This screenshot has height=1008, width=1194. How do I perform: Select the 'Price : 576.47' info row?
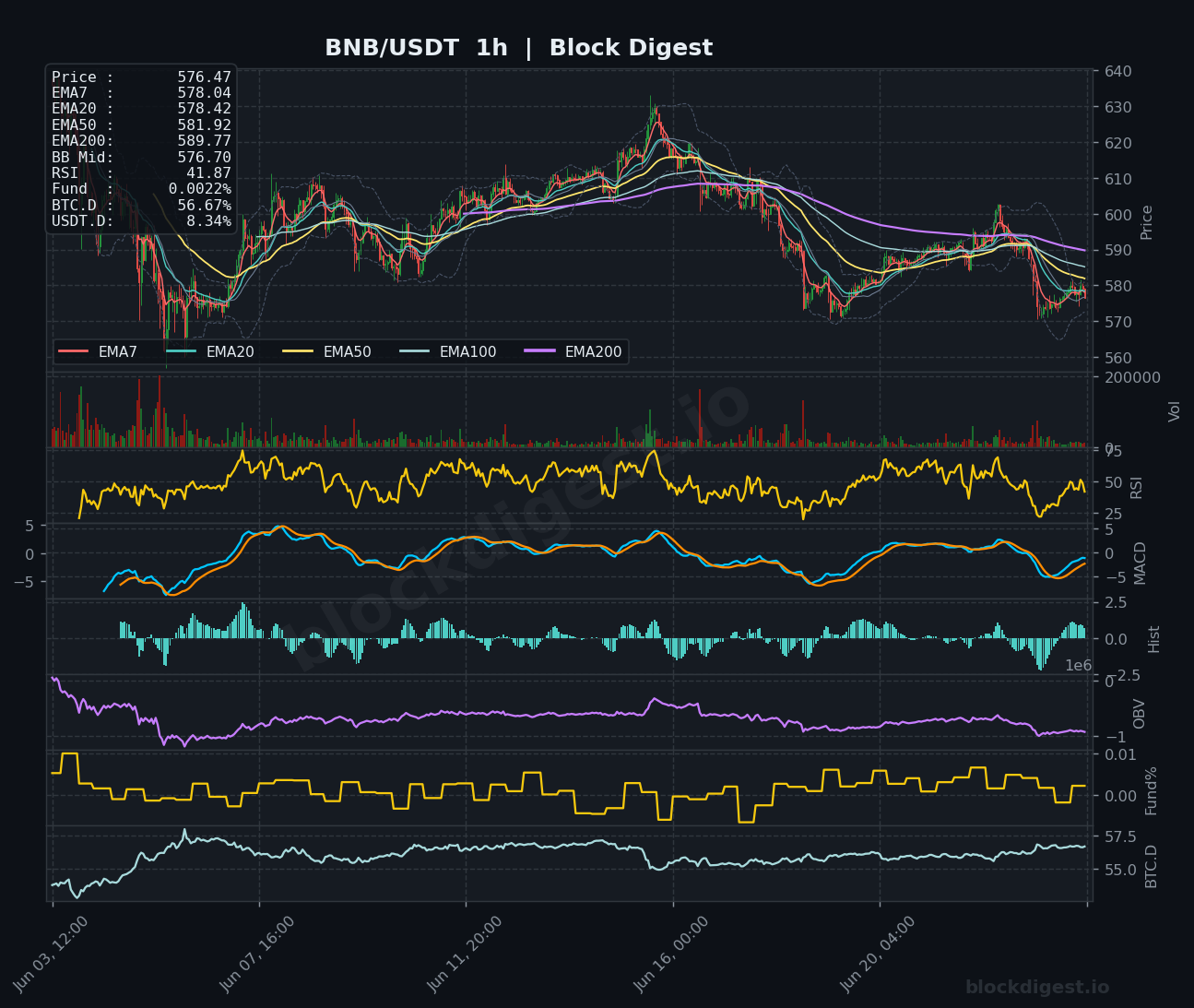pos(141,77)
